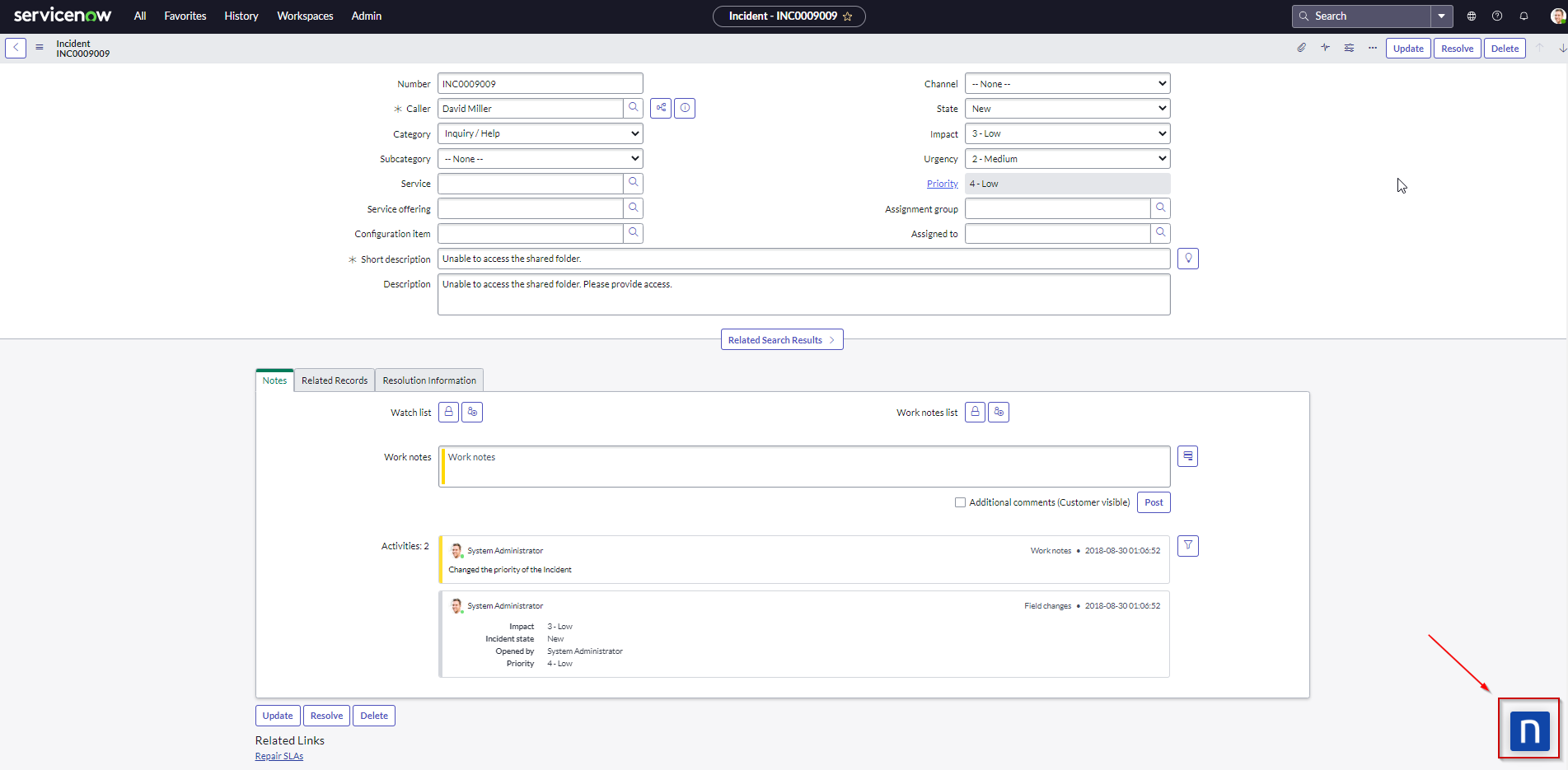Viewport: 1568px width, 770px height.
Task: Open the help question mark icon
Action: [x=1497, y=16]
